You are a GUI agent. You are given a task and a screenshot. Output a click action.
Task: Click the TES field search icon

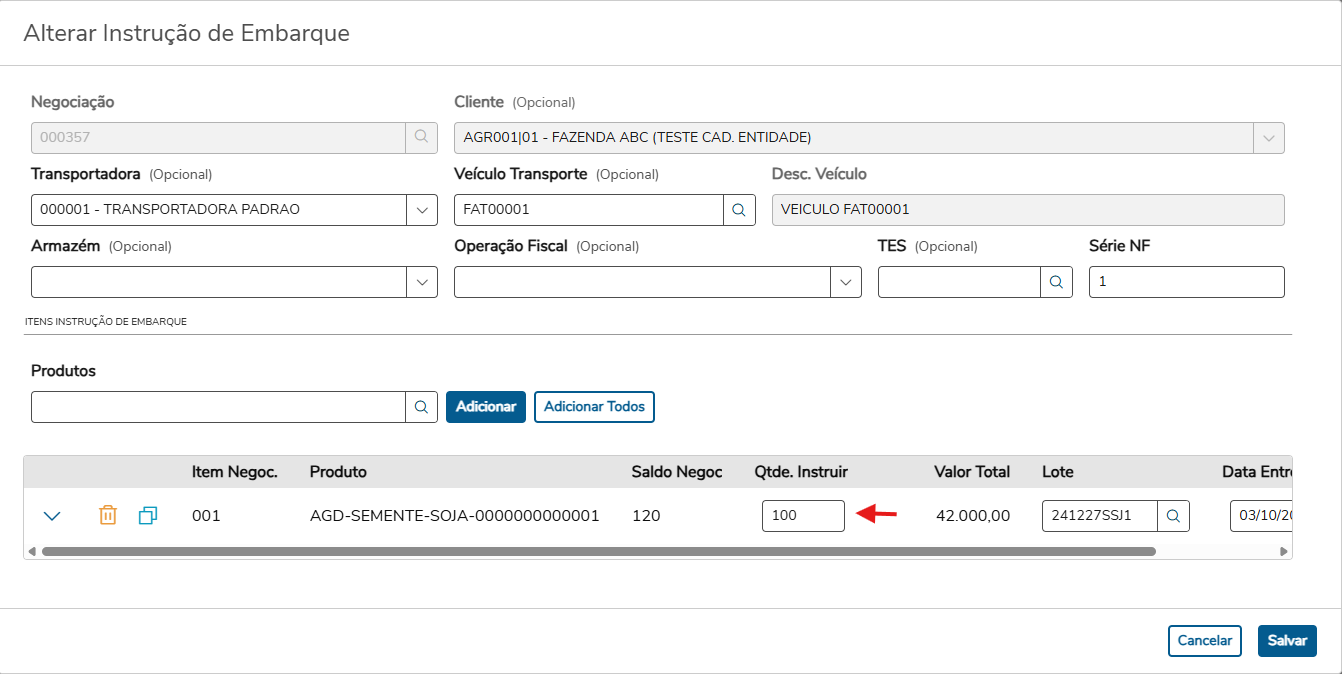tap(1056, 282)
